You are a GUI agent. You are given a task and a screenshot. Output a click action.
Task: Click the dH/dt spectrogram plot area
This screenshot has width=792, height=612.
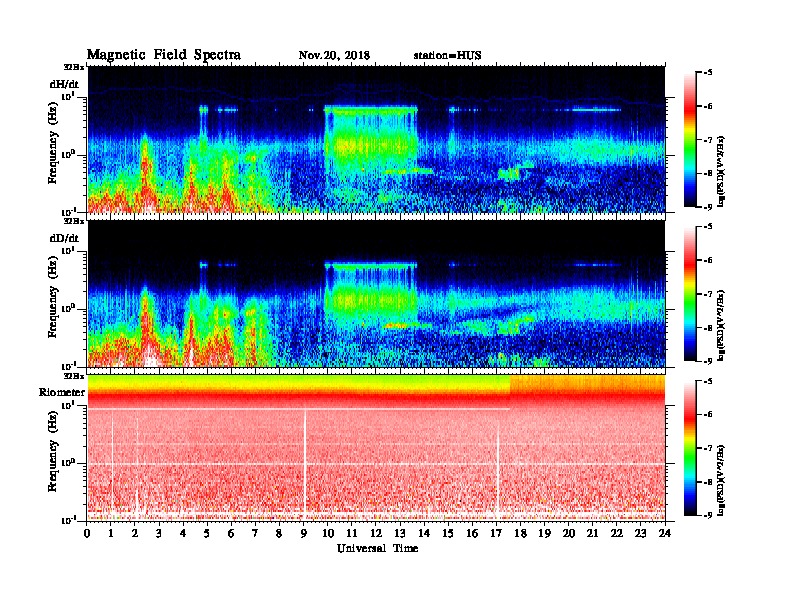376,139
